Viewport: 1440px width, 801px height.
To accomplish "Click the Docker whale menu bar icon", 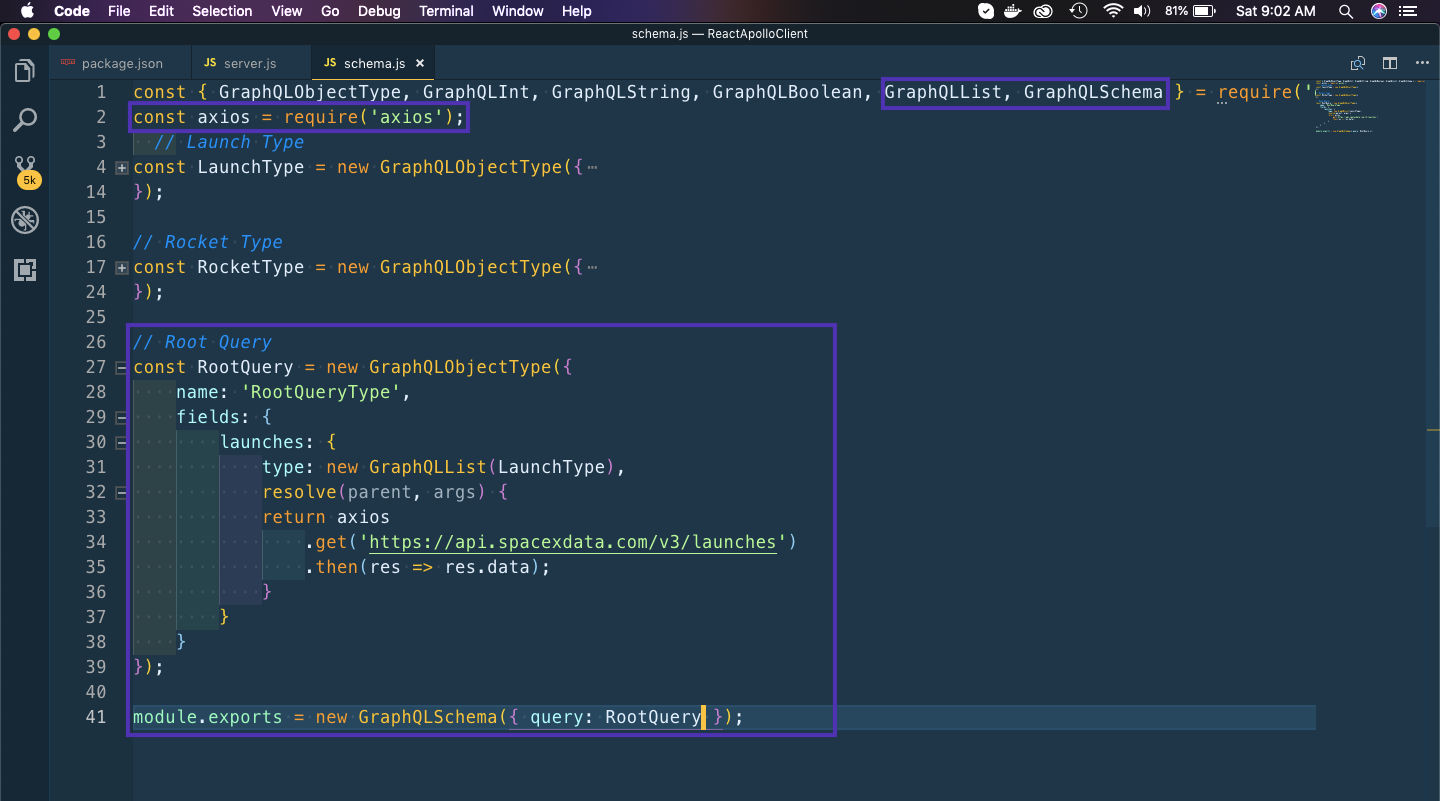I will point(1014,11).
